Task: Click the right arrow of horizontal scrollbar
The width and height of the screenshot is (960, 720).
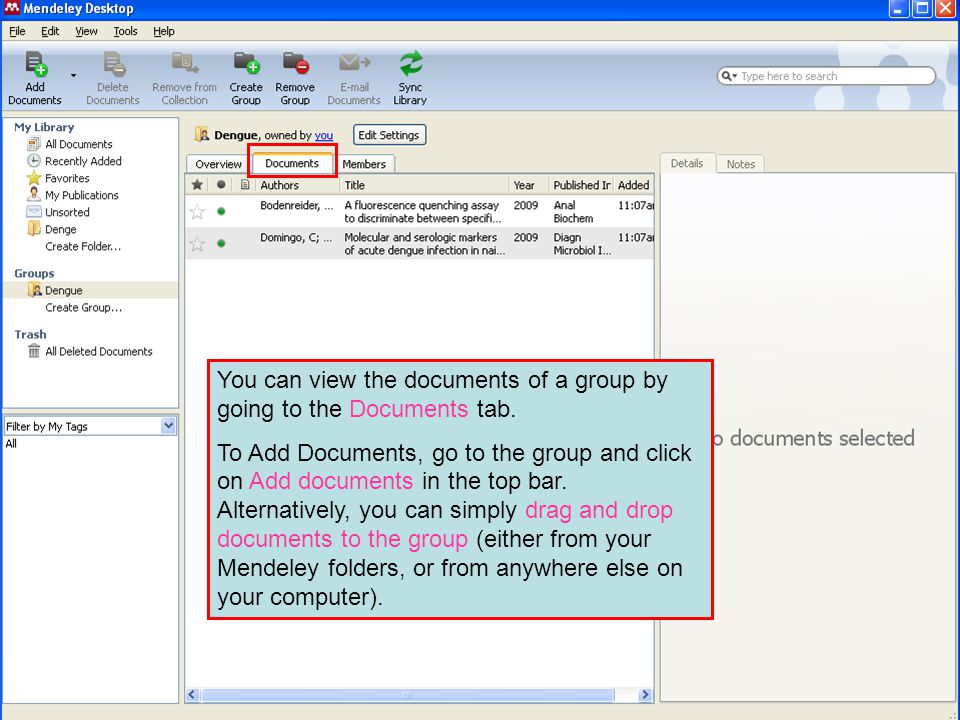Action: point(645,694)
